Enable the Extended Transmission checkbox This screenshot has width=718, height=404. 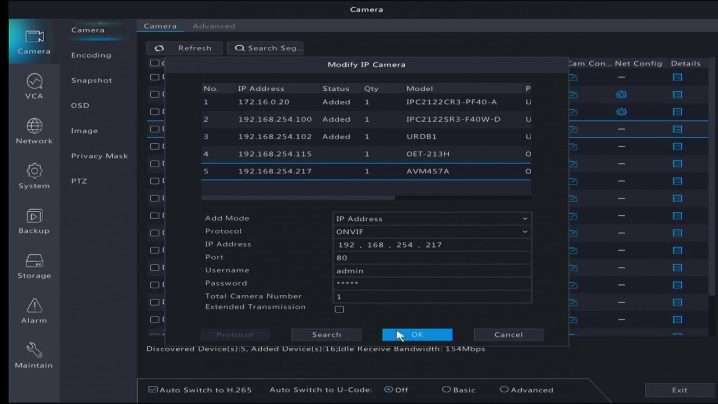(339, 309)
